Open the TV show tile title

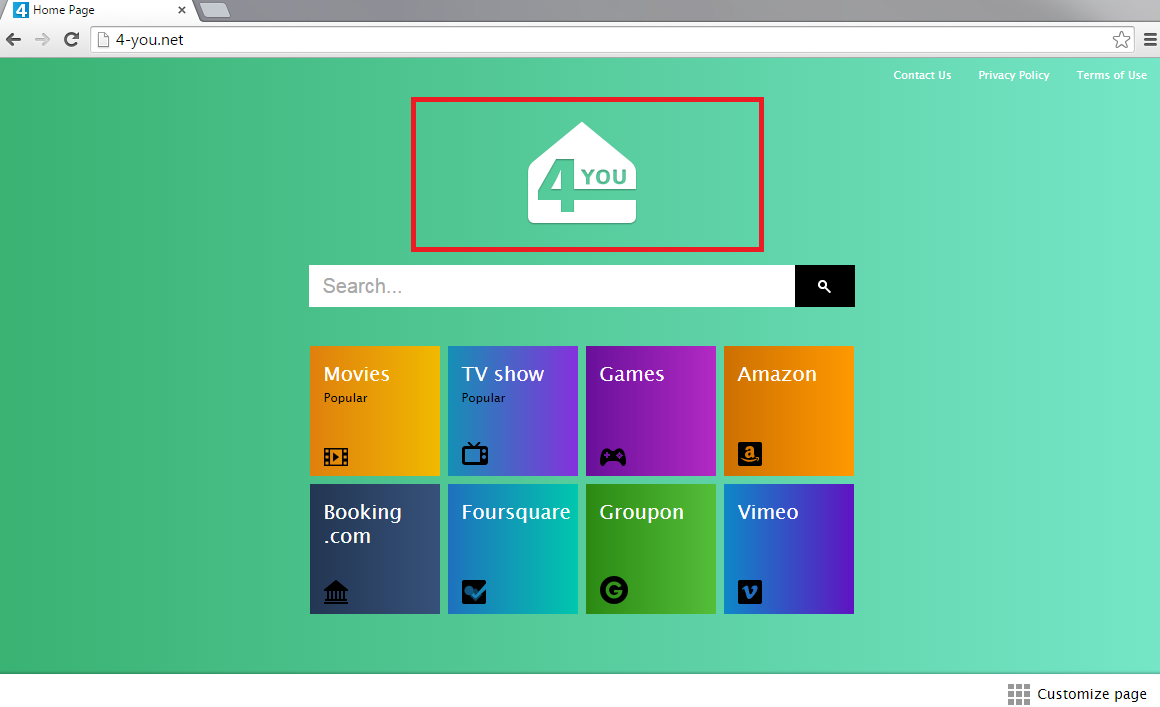[x=503, y=374]
